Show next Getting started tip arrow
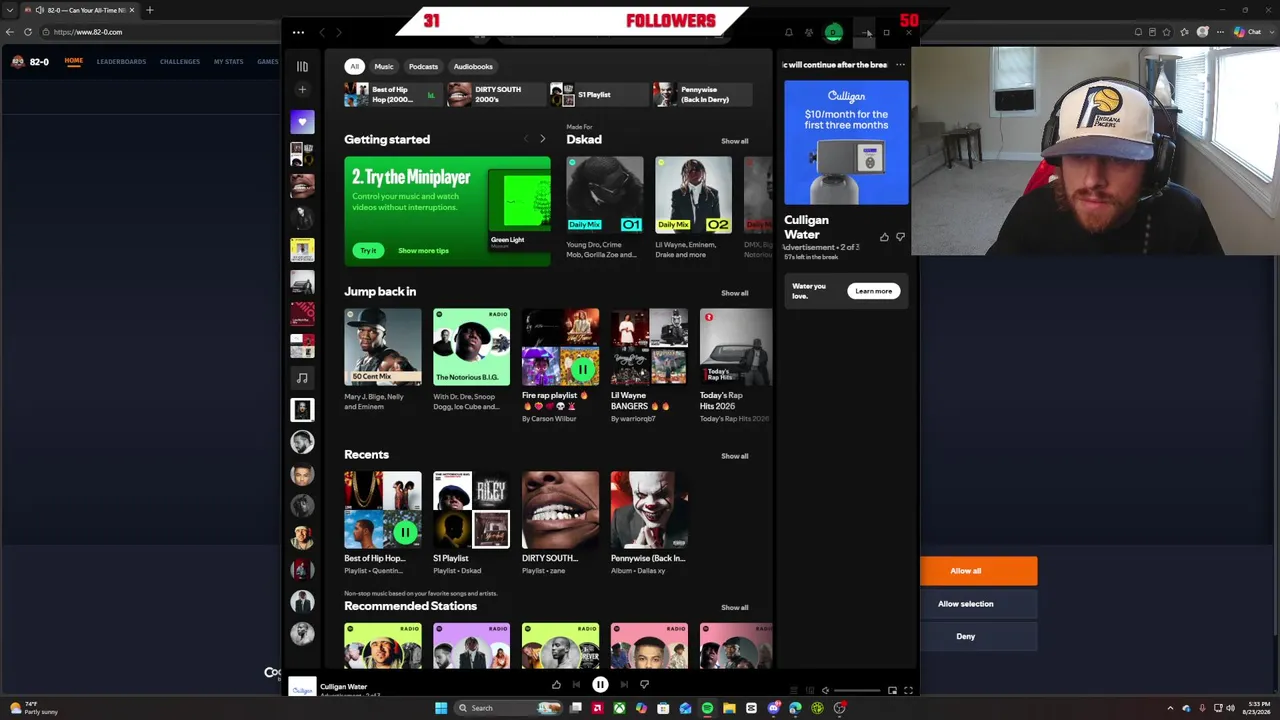Image resolution: width=1280 pixels, height=720 pixels. [x=542, y=139]
